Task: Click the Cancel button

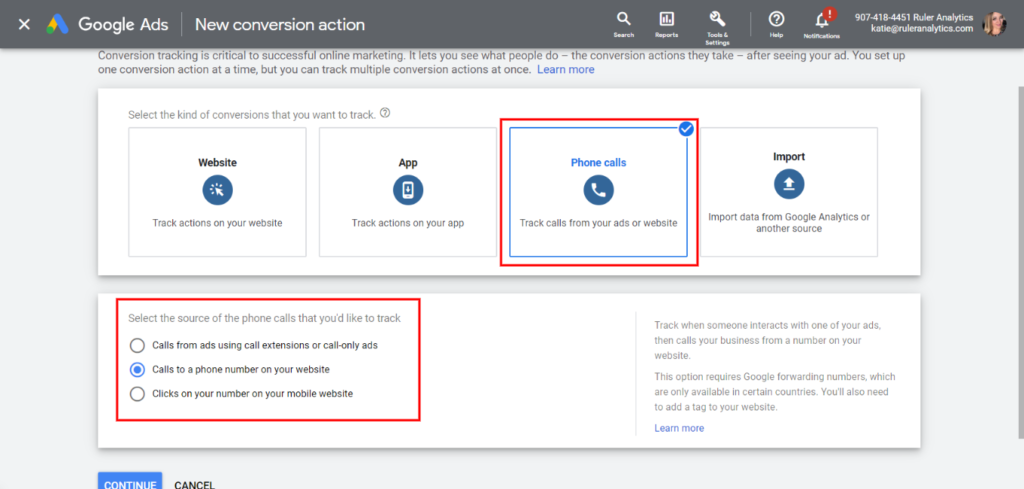Action: tap(194, 484)
